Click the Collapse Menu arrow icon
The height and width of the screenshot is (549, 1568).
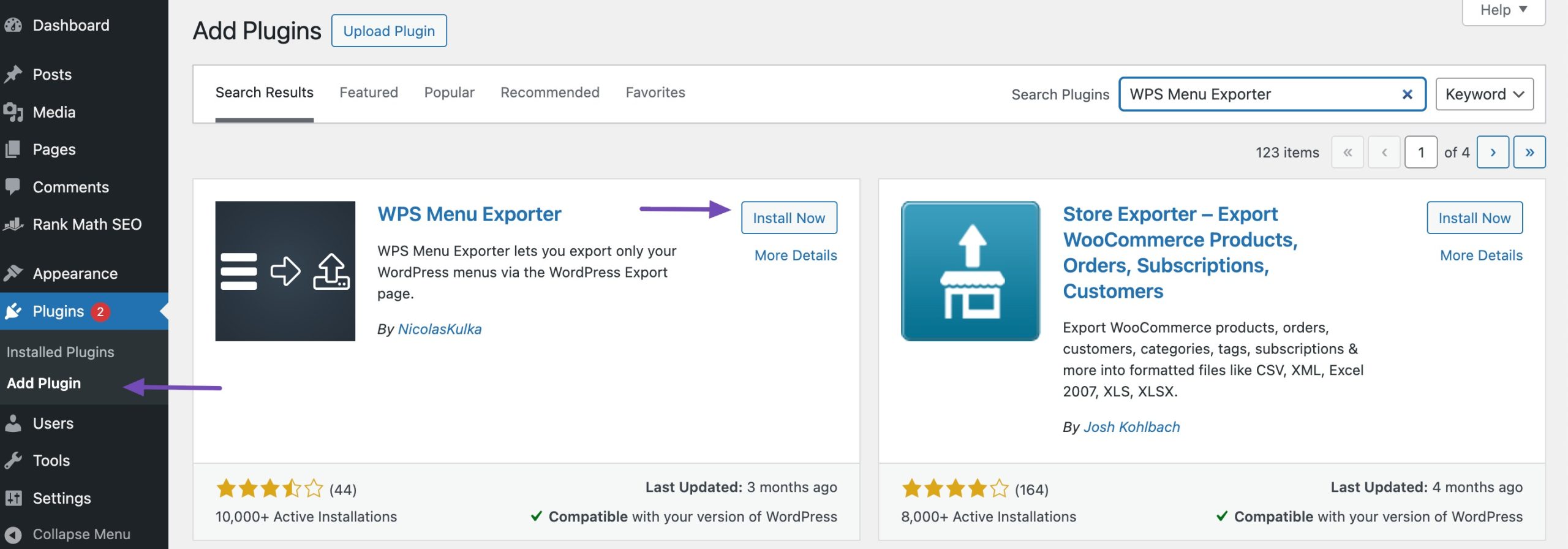13,534
